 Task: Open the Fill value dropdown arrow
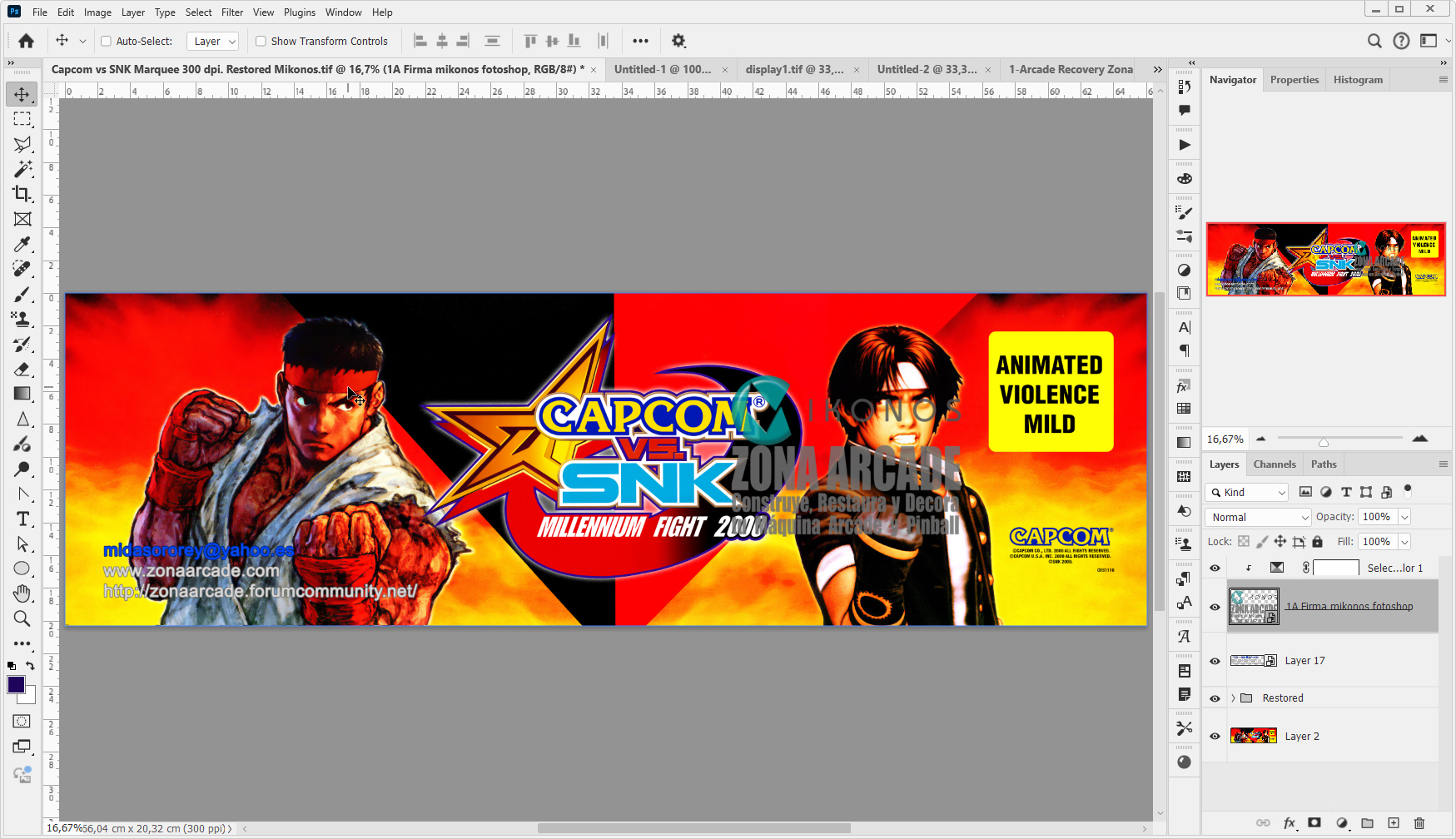(1404, 542)
